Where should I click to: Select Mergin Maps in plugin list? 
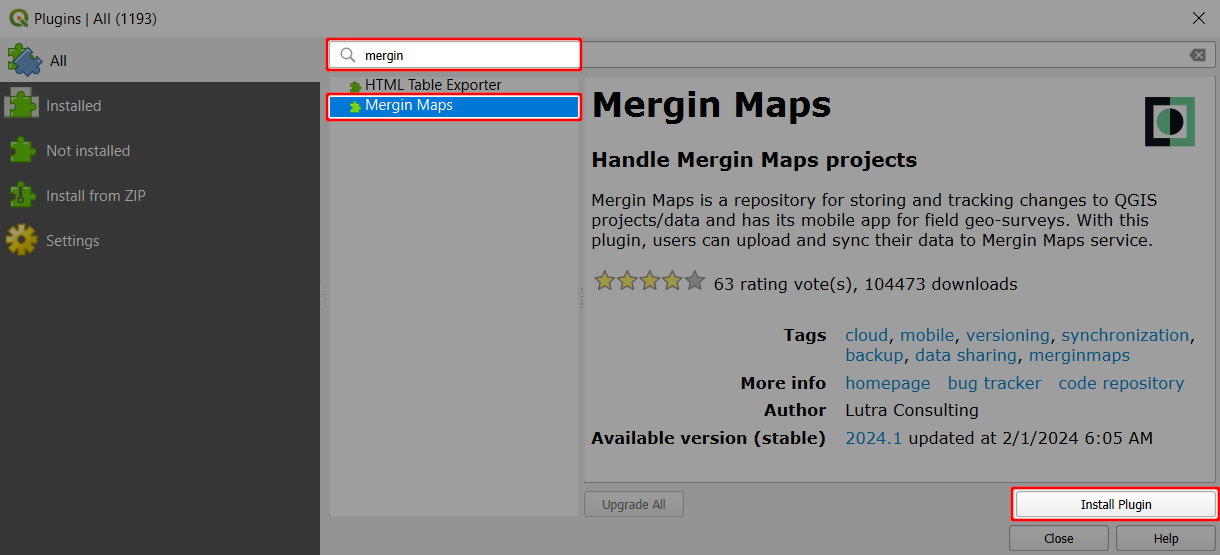(455, 105)
